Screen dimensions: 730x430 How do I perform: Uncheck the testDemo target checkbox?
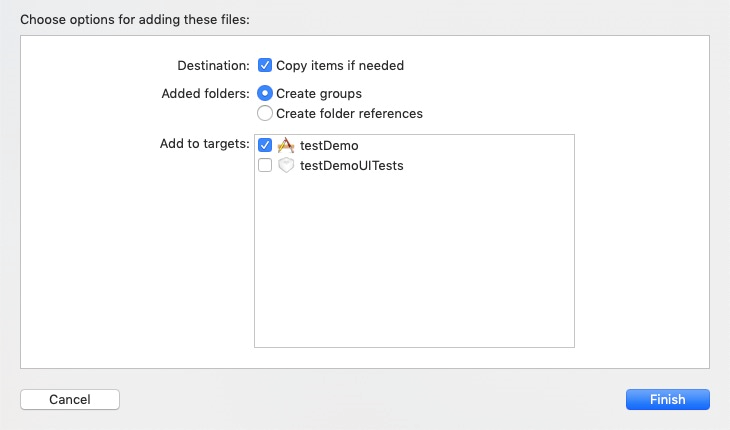pyautogui.click(x=265, y=145)
